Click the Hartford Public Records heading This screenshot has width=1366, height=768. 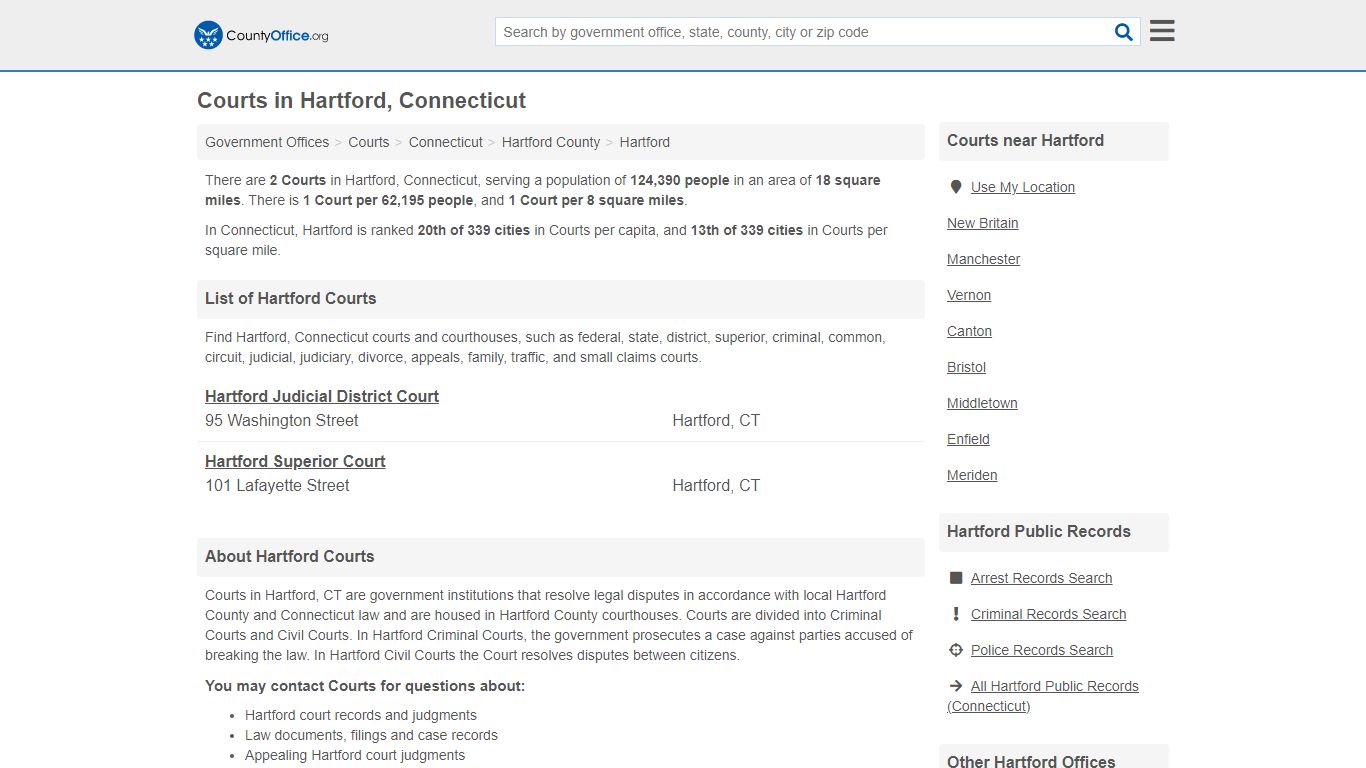point(1039,531)
